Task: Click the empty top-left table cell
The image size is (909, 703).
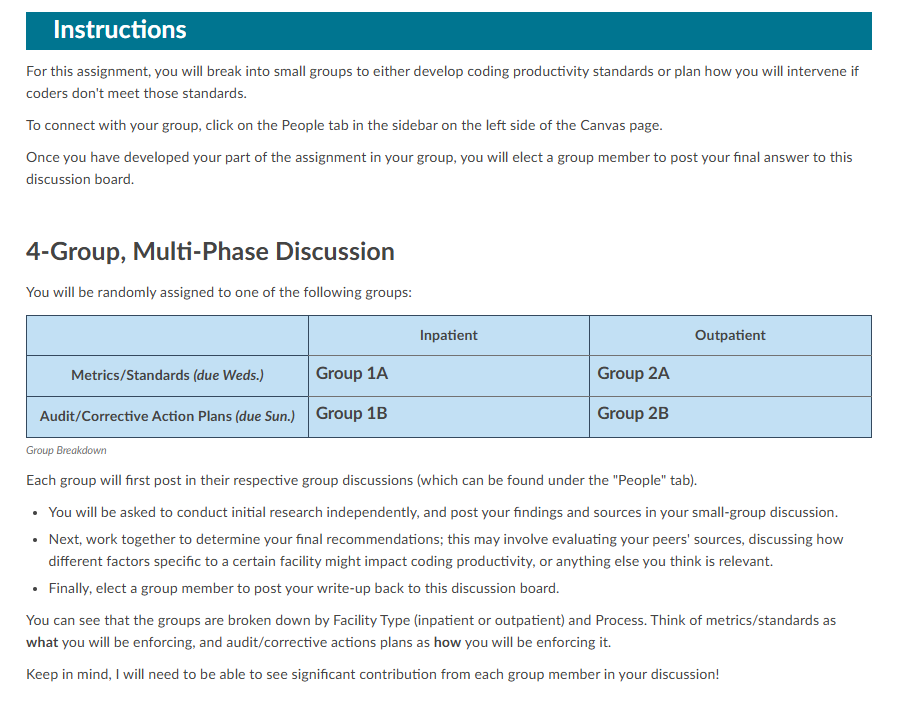Action: (x=167, y=335)
